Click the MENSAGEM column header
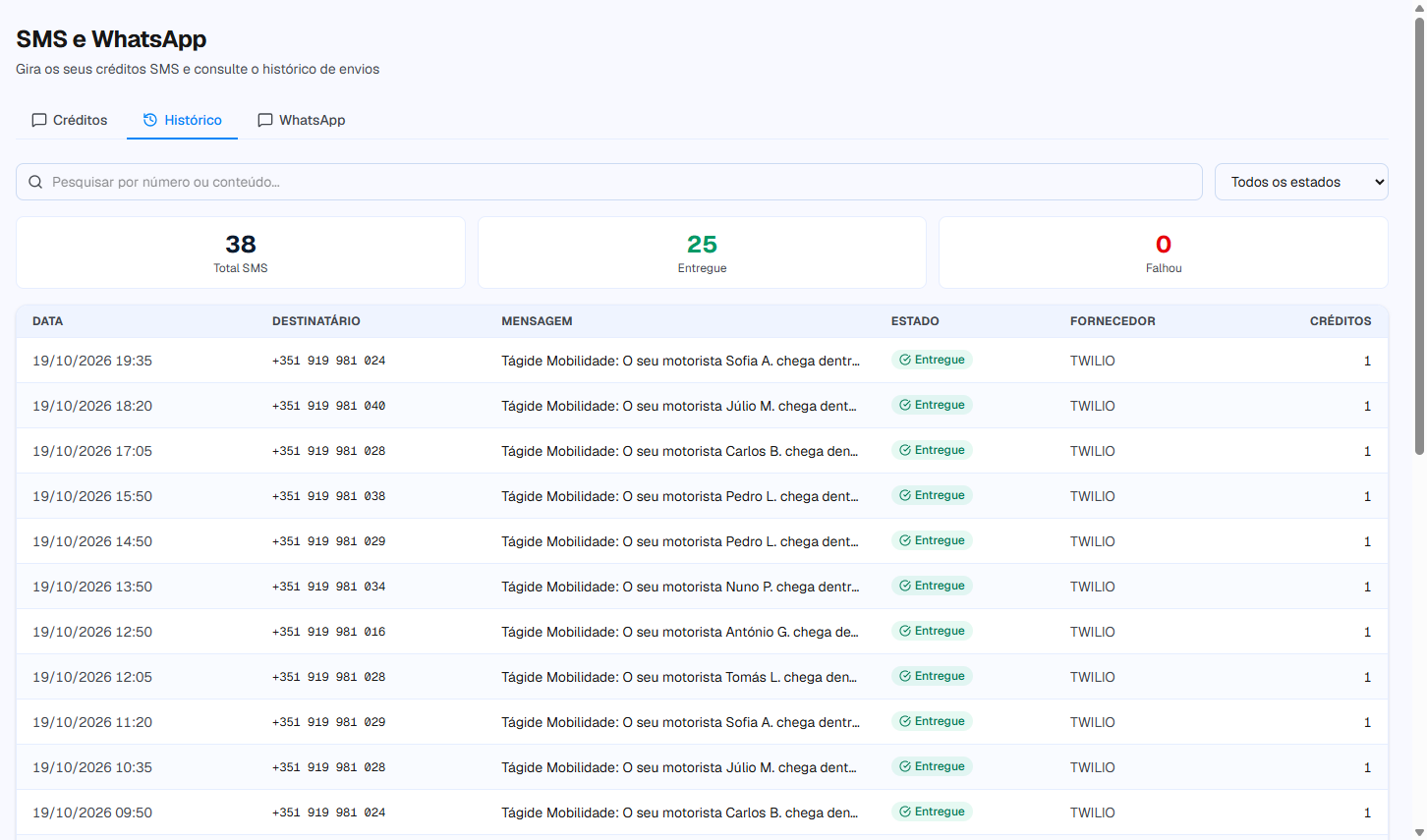Image resolution: width=1427 pixels, height=840 pixels. pos(537,321)
